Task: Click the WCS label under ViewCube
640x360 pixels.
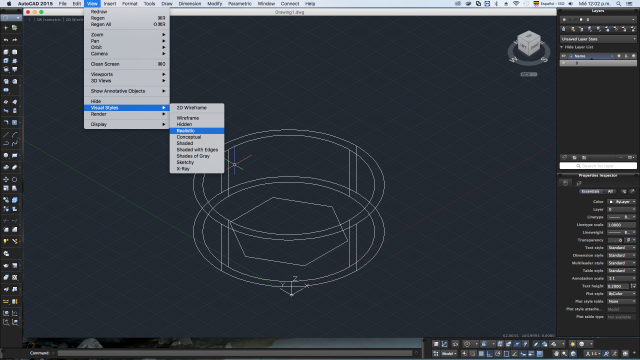Action: [x=529, y=74]
